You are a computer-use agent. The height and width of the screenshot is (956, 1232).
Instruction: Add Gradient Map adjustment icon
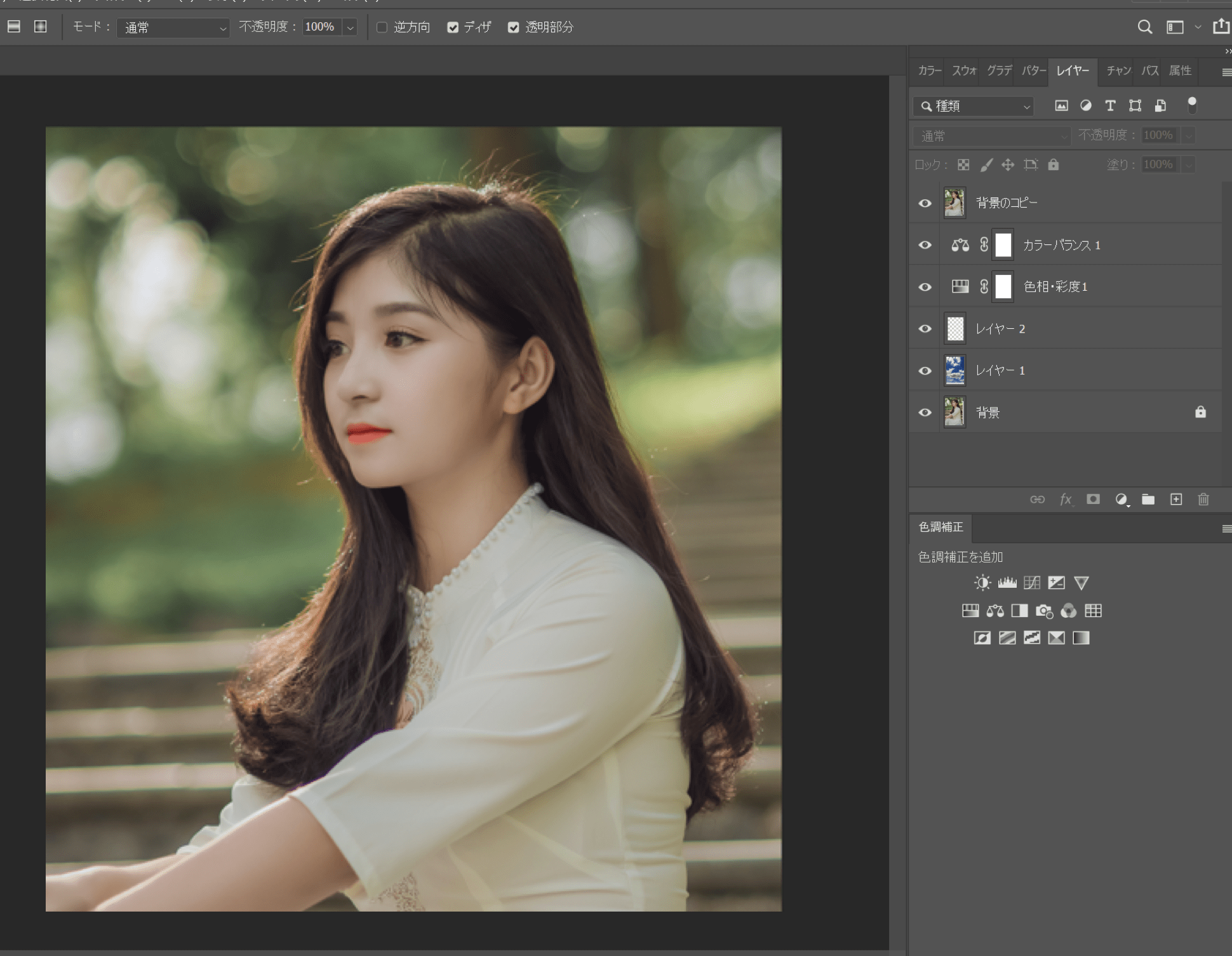pos(1081,638)
